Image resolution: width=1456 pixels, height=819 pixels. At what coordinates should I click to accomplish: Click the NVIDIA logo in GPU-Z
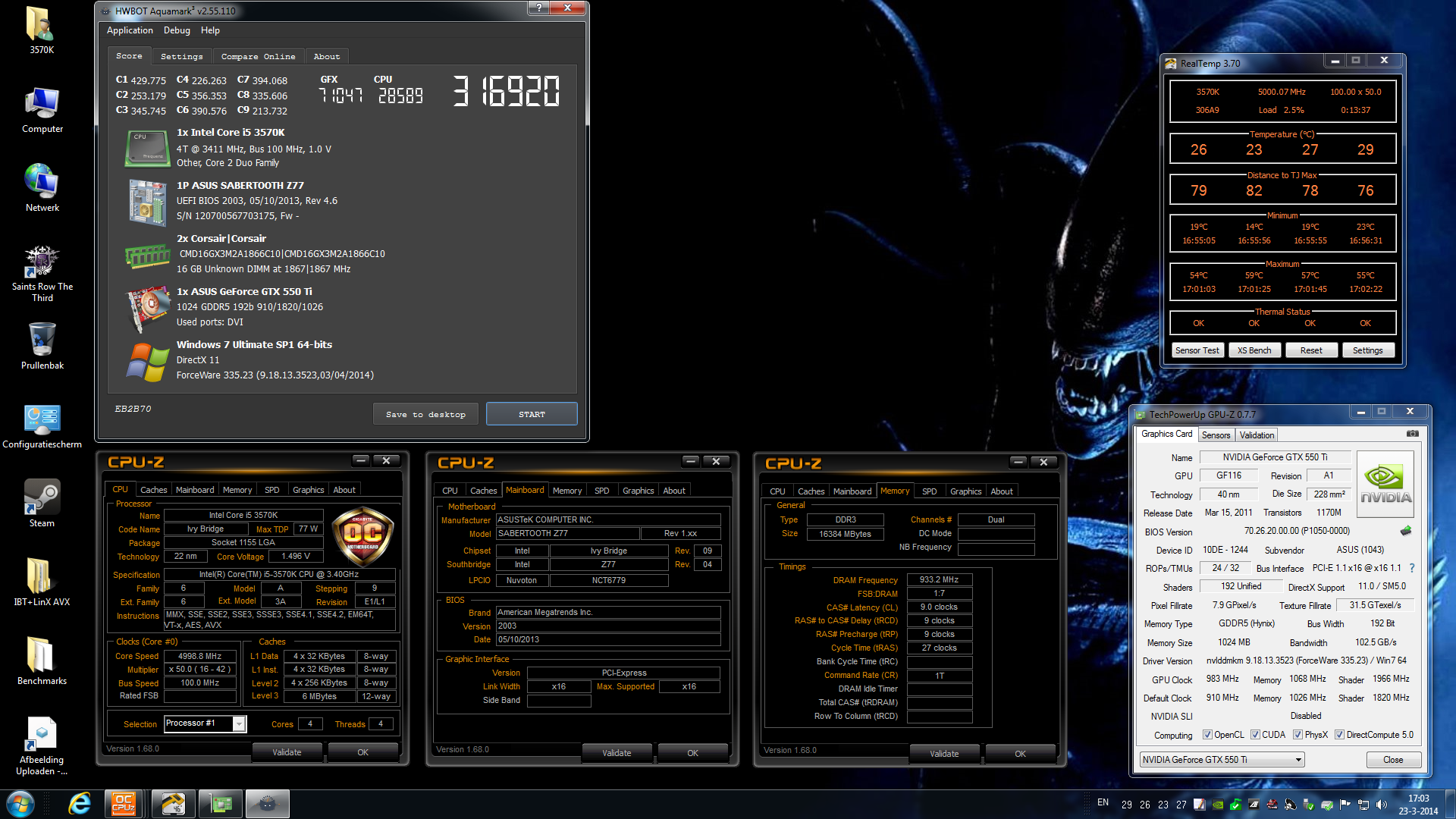pos(1385,485)
